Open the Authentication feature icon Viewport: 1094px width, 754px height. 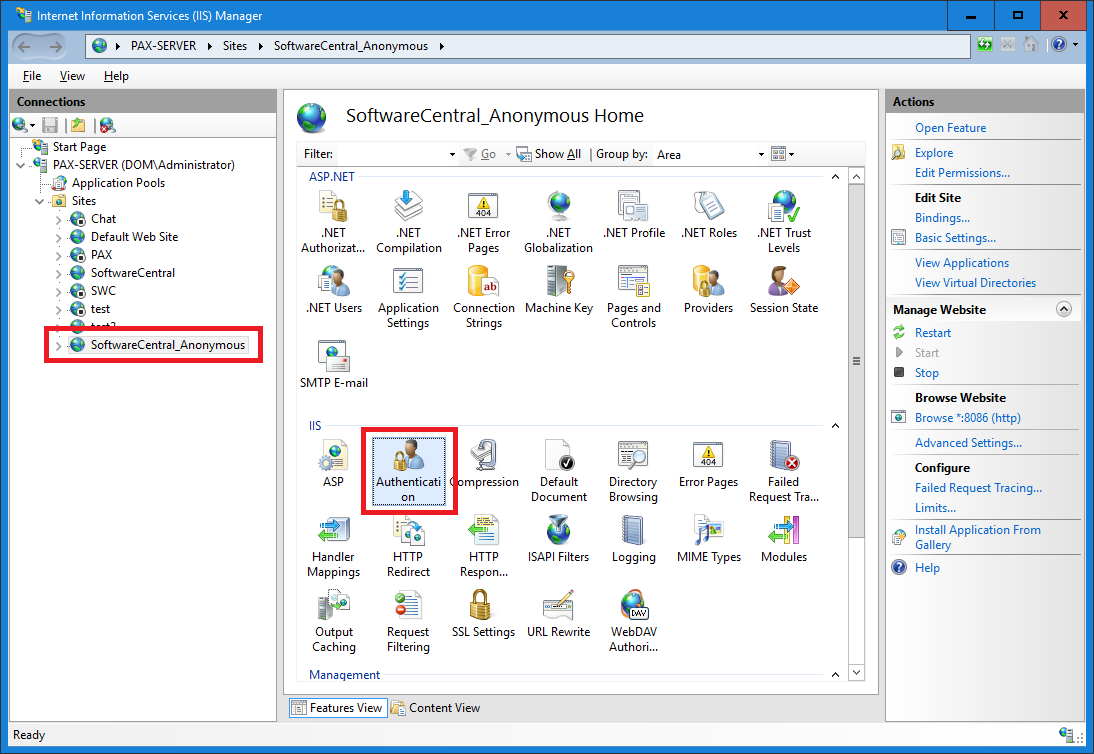tap(408, 460)
